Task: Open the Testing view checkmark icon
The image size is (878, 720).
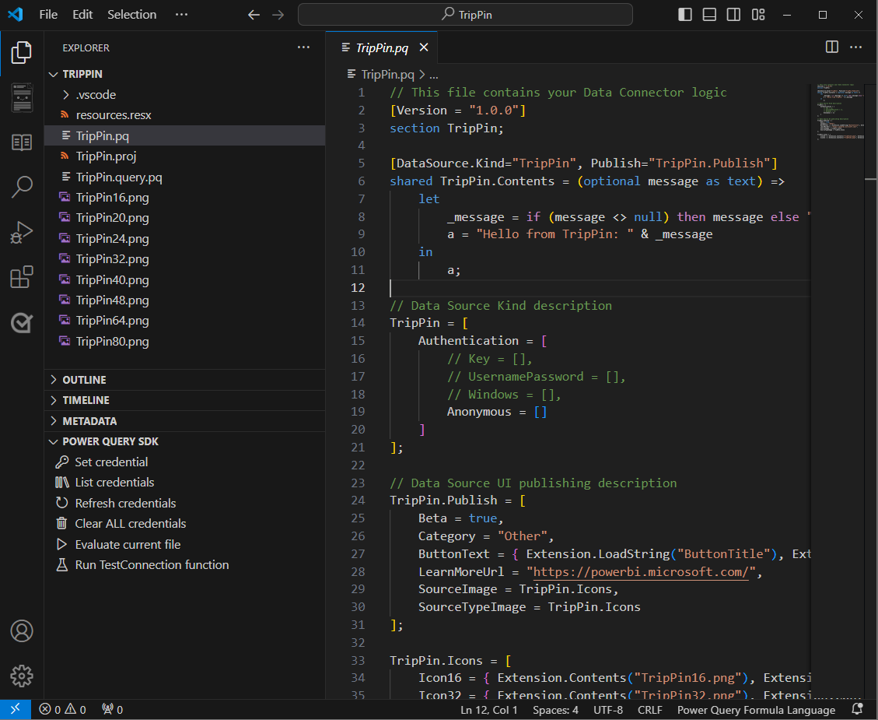Action: point(21,322)
